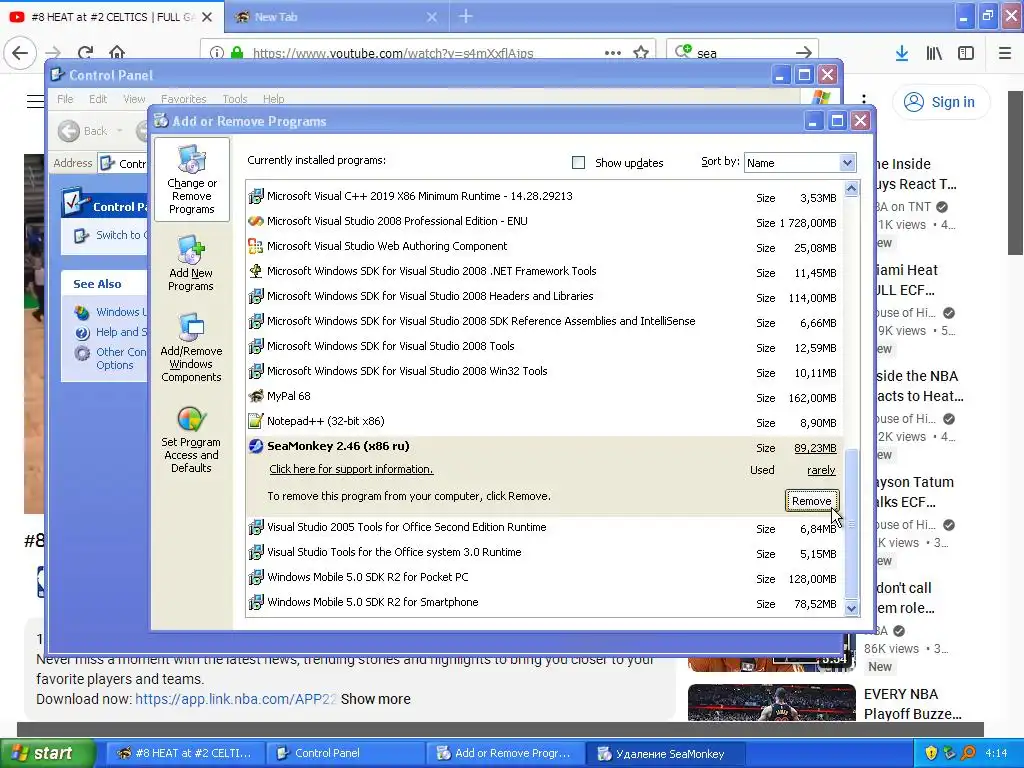
Task: Open File menu in Control Panel
Action: pyautogui.click(x=65, y=99)
